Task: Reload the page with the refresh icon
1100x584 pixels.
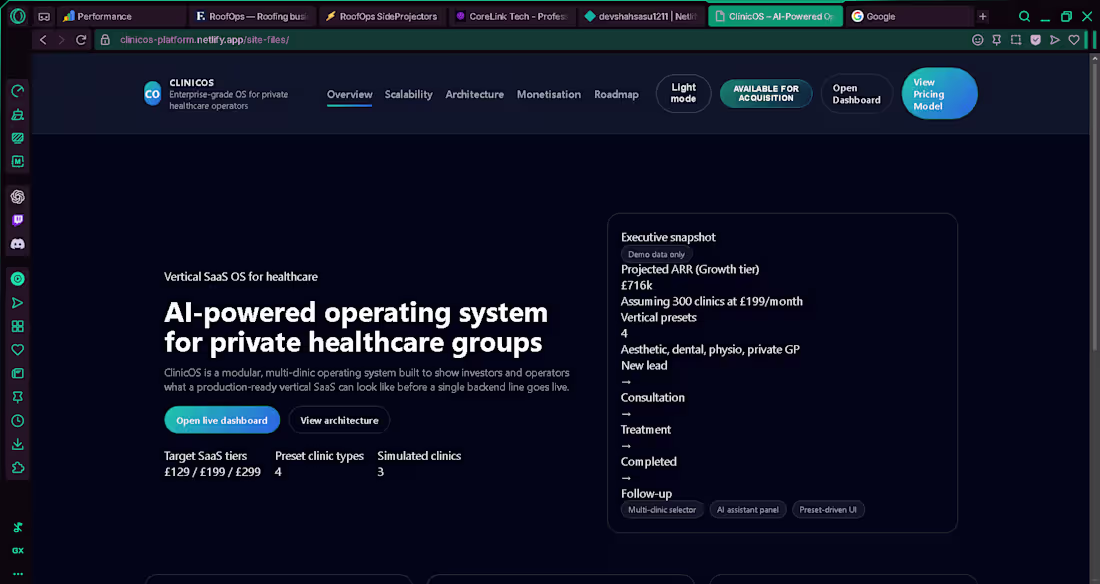Action: (x=82, y=40)
